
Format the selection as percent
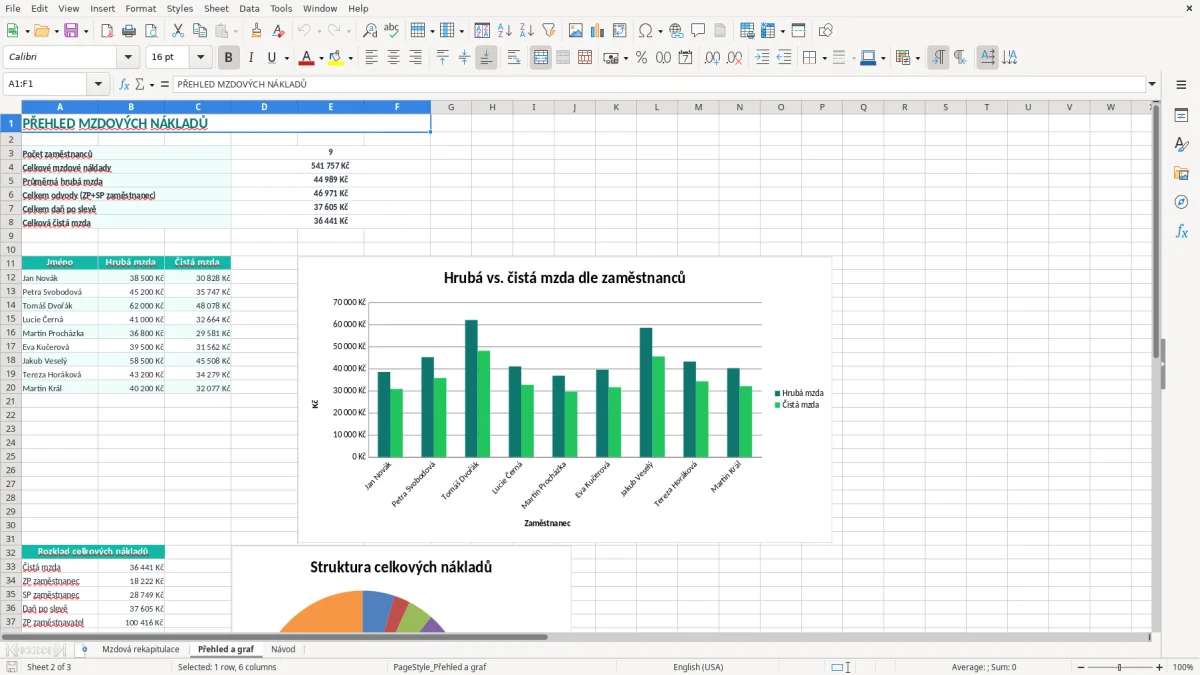point(641,58)
